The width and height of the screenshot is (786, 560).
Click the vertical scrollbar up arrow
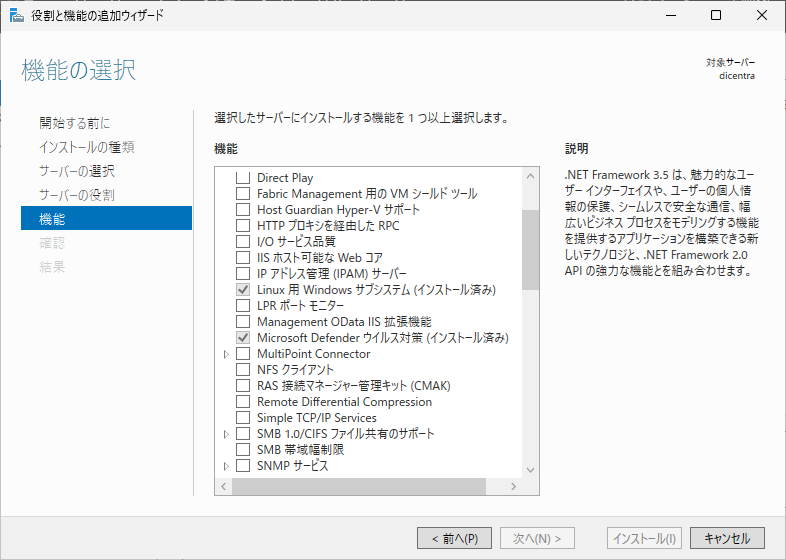point(530,176)
